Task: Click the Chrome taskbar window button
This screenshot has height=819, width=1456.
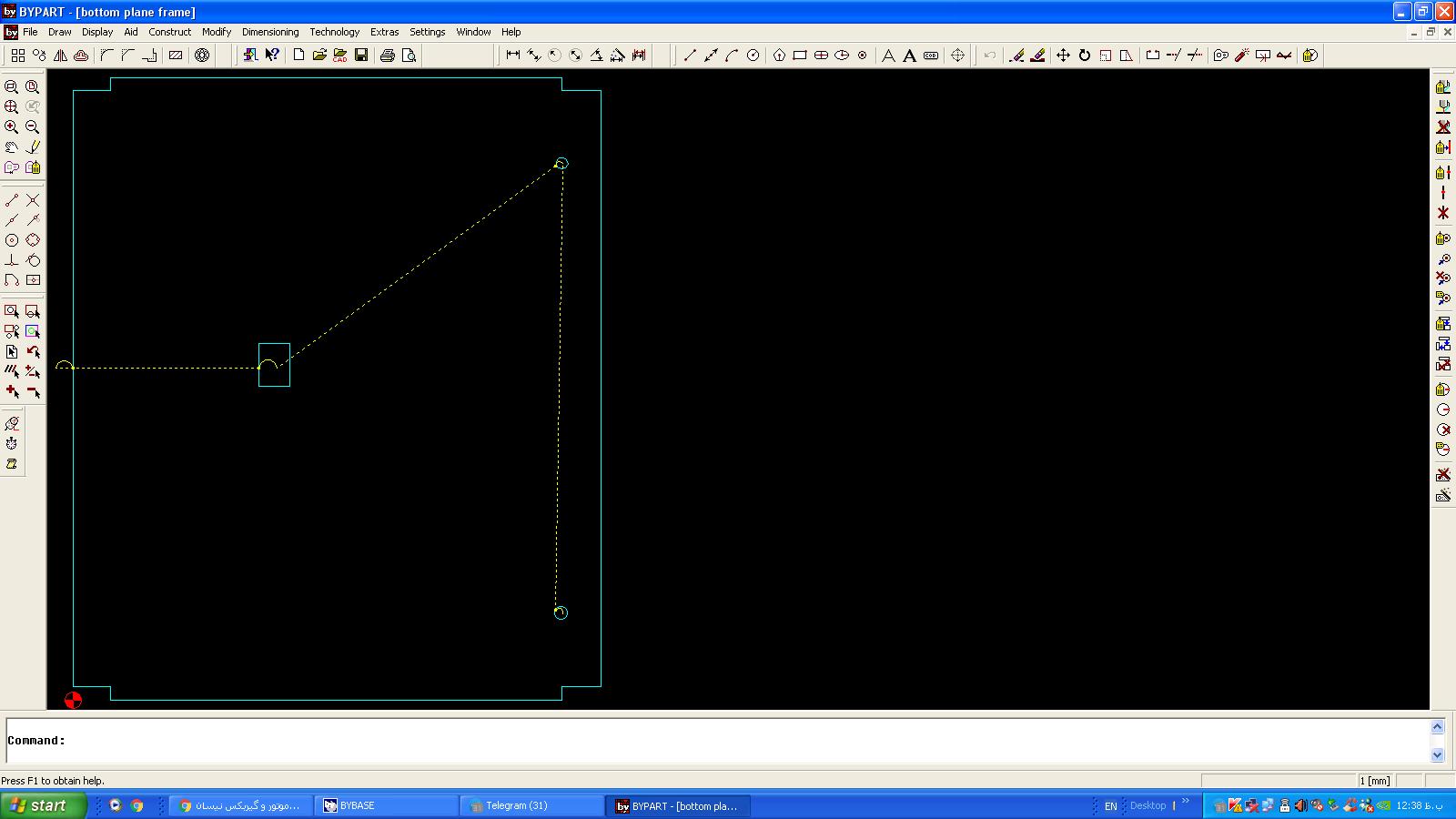Action: 241,805
